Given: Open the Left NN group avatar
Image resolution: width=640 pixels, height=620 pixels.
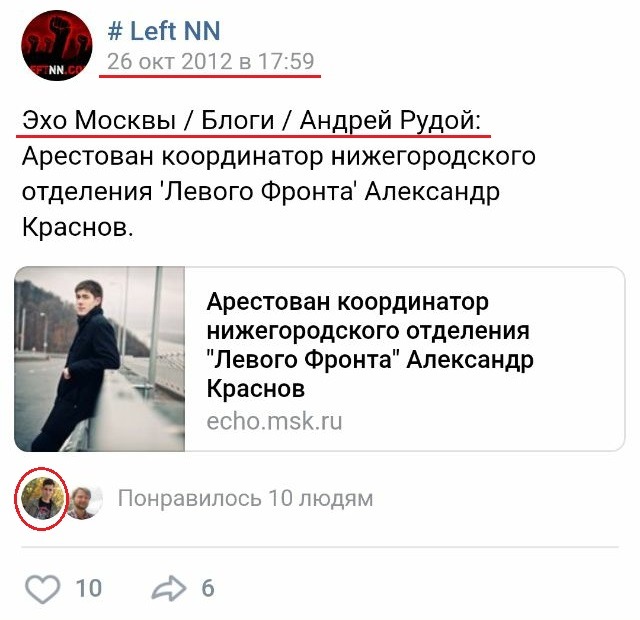Looking at the screenshot, I should tap(57, 45).
